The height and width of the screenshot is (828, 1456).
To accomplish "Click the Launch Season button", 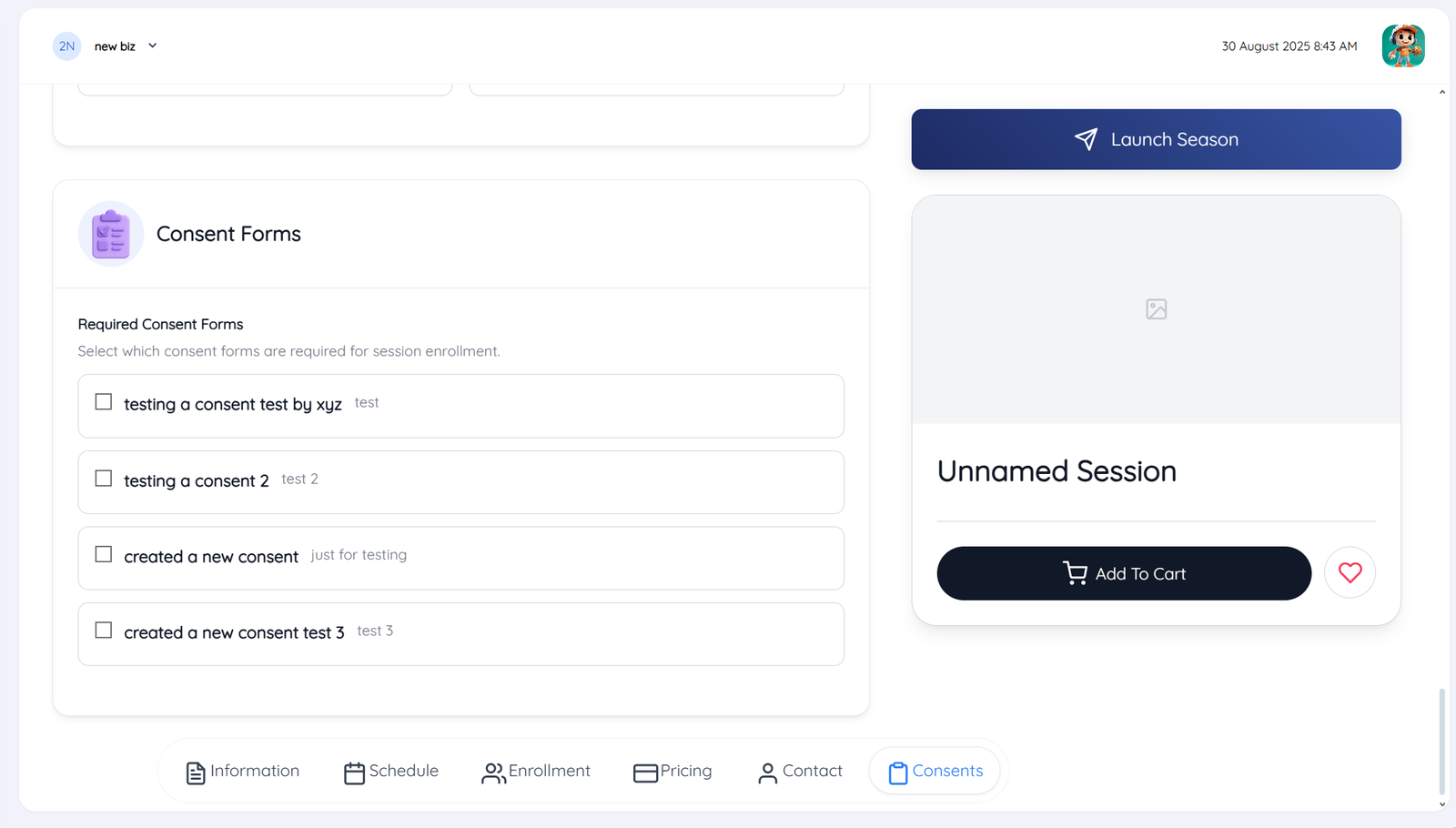I will 1156,139.
